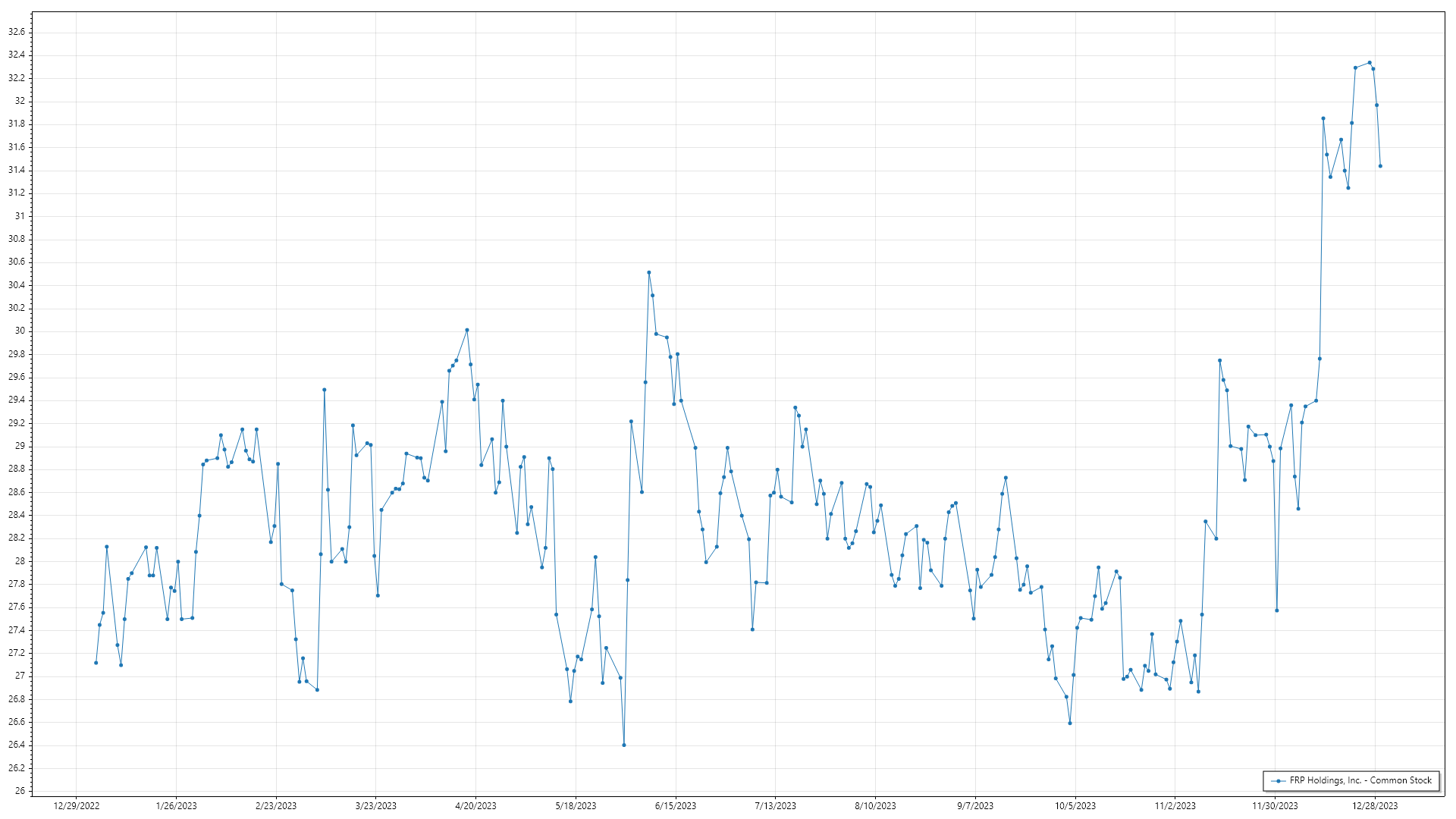Click the 26 y-axis value label
1456x819 pixels.
click(x=20, y=791)
